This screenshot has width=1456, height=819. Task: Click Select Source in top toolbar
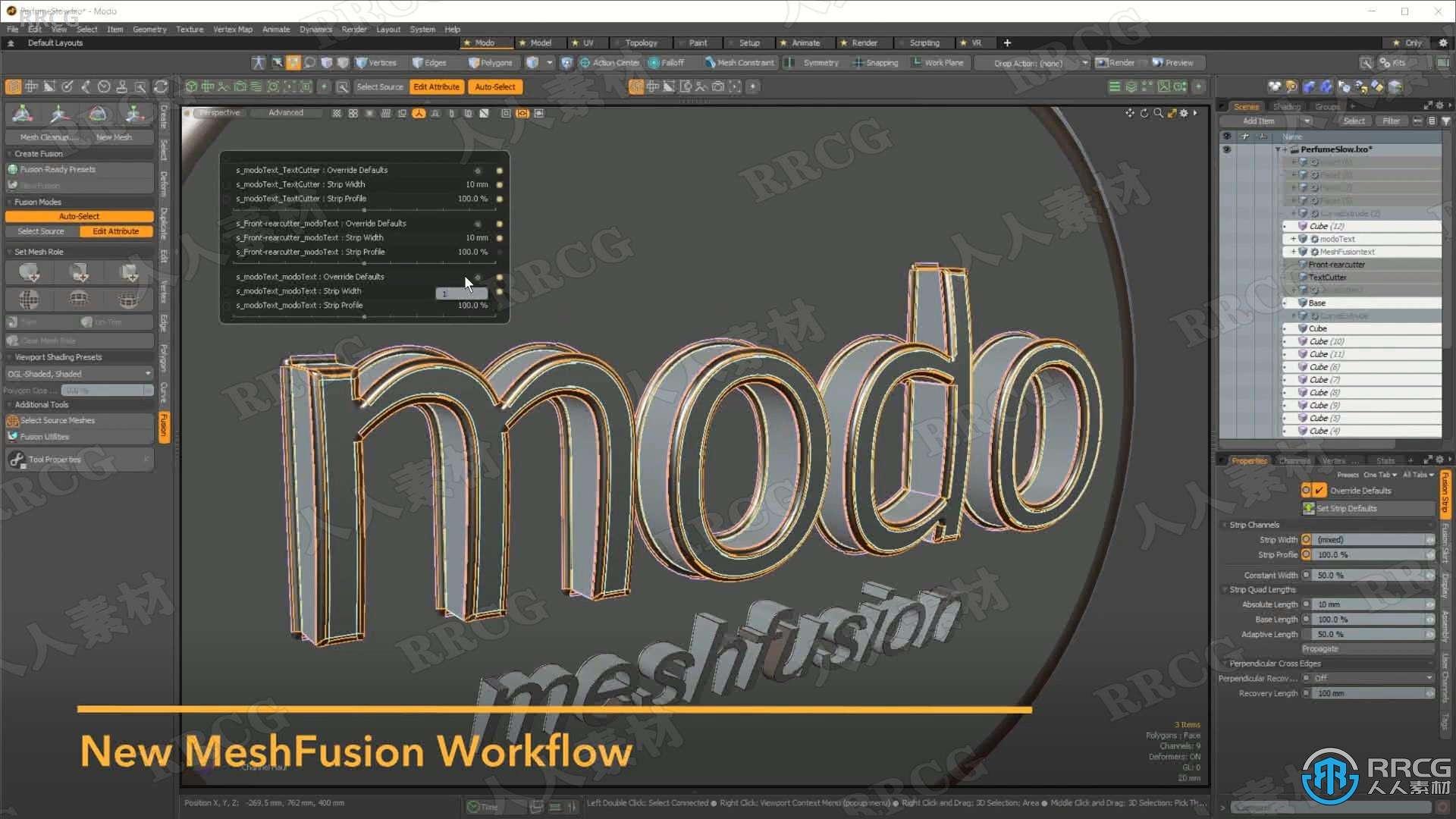click(380, 86)
